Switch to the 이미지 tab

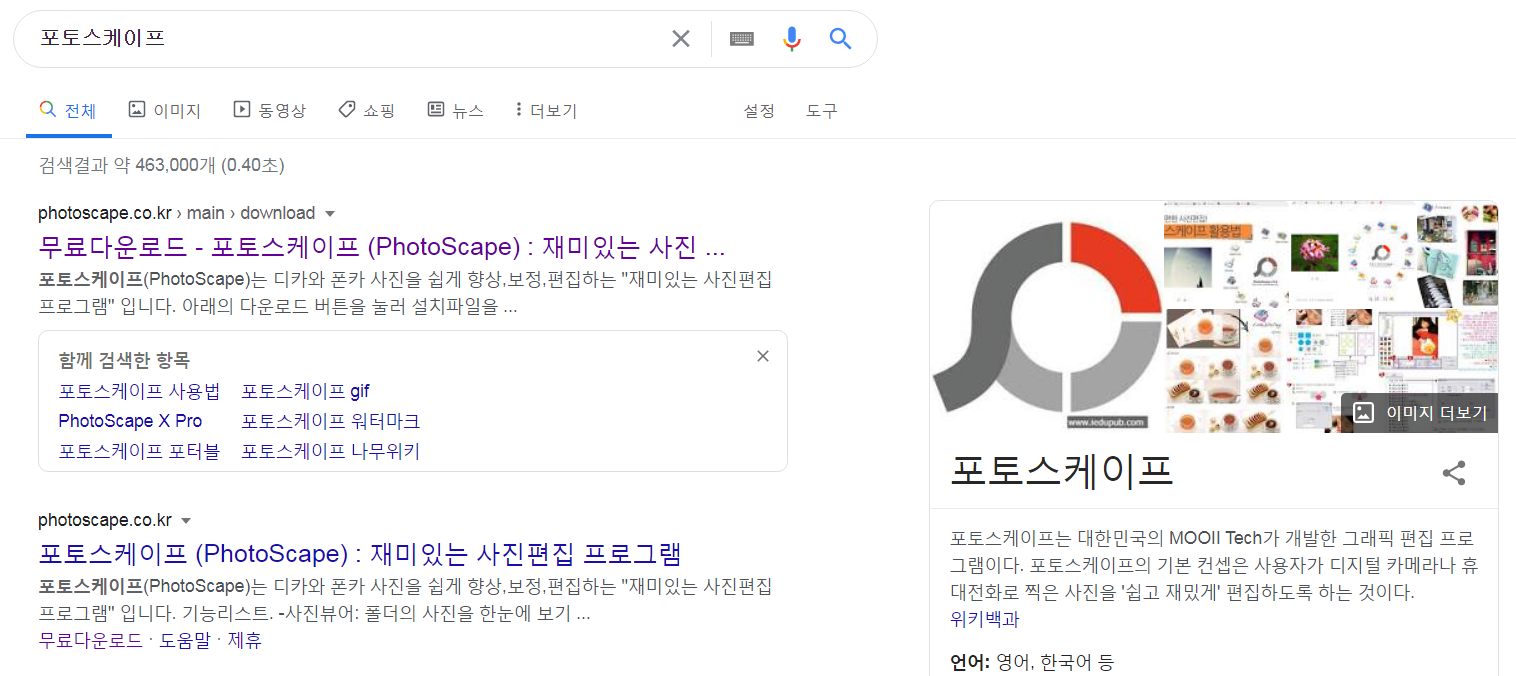165,110
